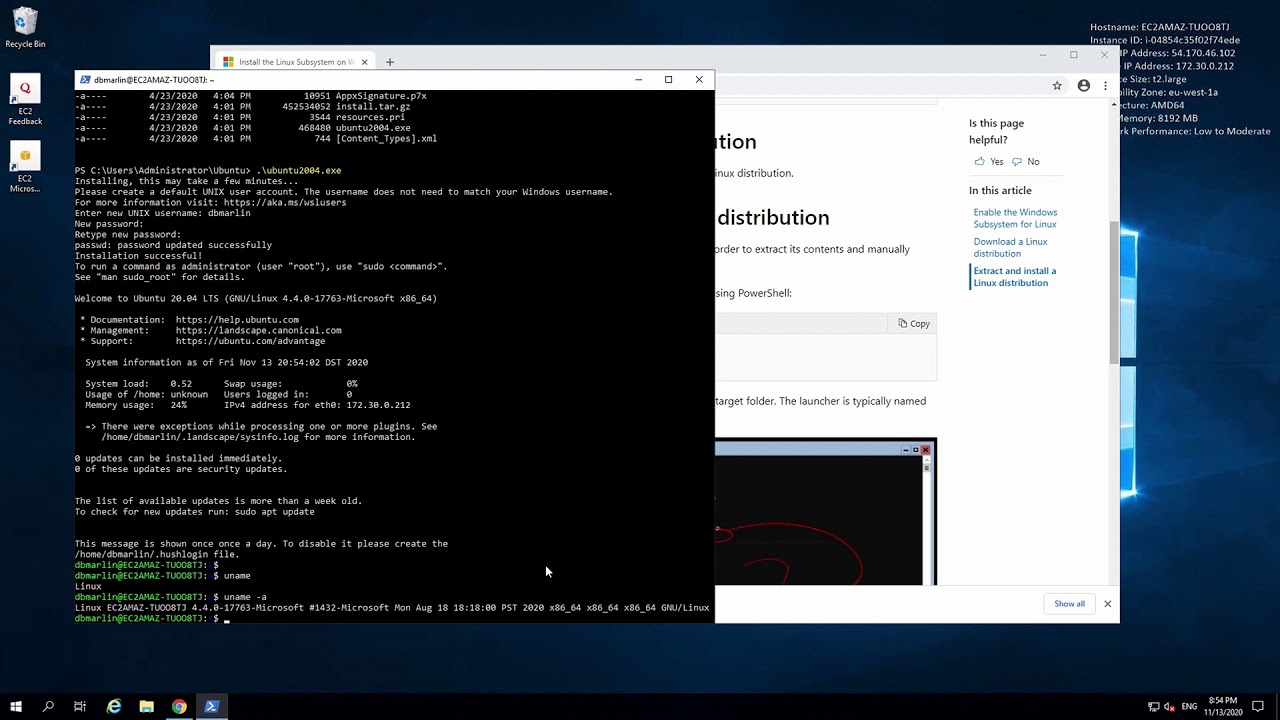Click the muted volume tray icon
1280x720 pixels.
(x=1170, y=707)
